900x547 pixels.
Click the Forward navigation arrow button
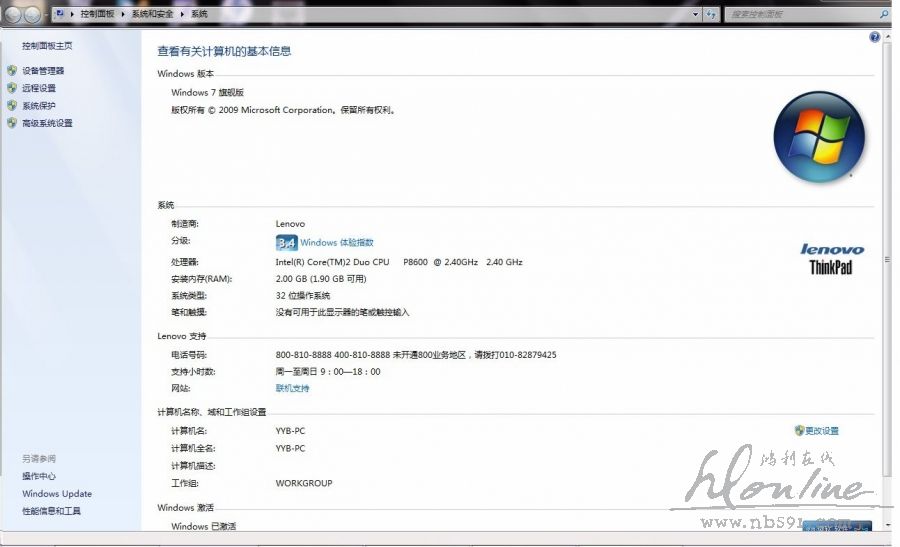pyautogui.click(x=33, y=14)
